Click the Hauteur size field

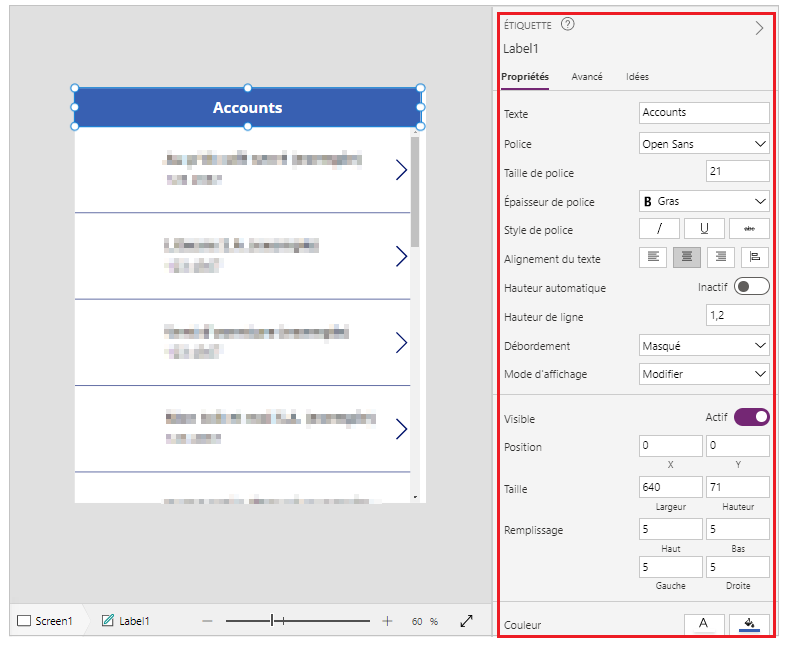pos(737,487)
